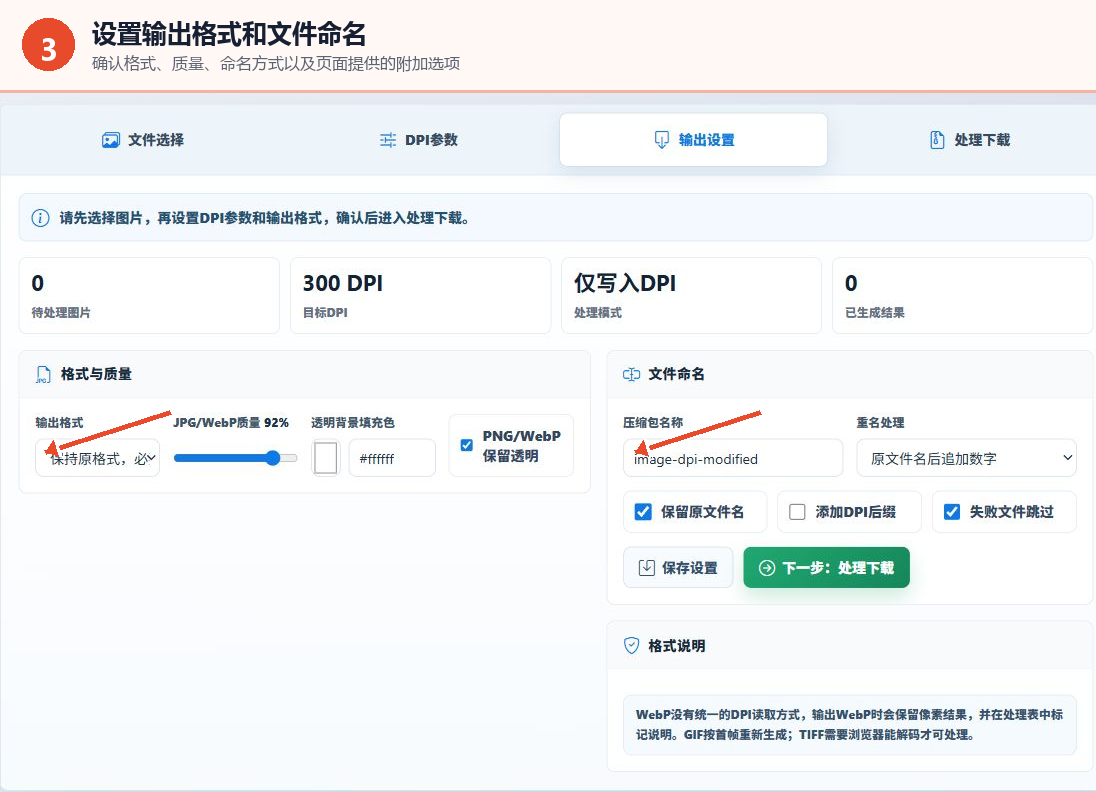Image resolution: width=1096 pixels, height=792 pixels.
Task: Click the JPG/WebP质量 92% label
Action: tap(231, 422)
